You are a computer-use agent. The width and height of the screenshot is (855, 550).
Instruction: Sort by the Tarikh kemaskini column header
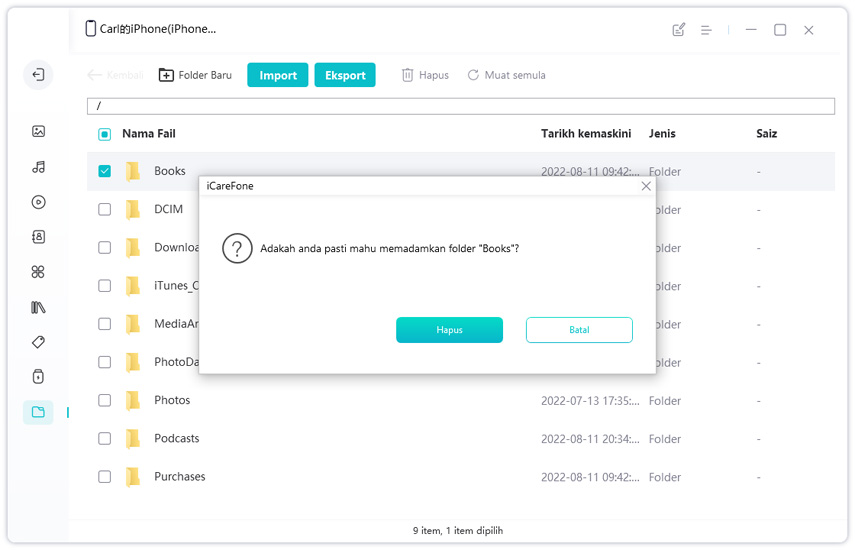click(x=585, y=134)
